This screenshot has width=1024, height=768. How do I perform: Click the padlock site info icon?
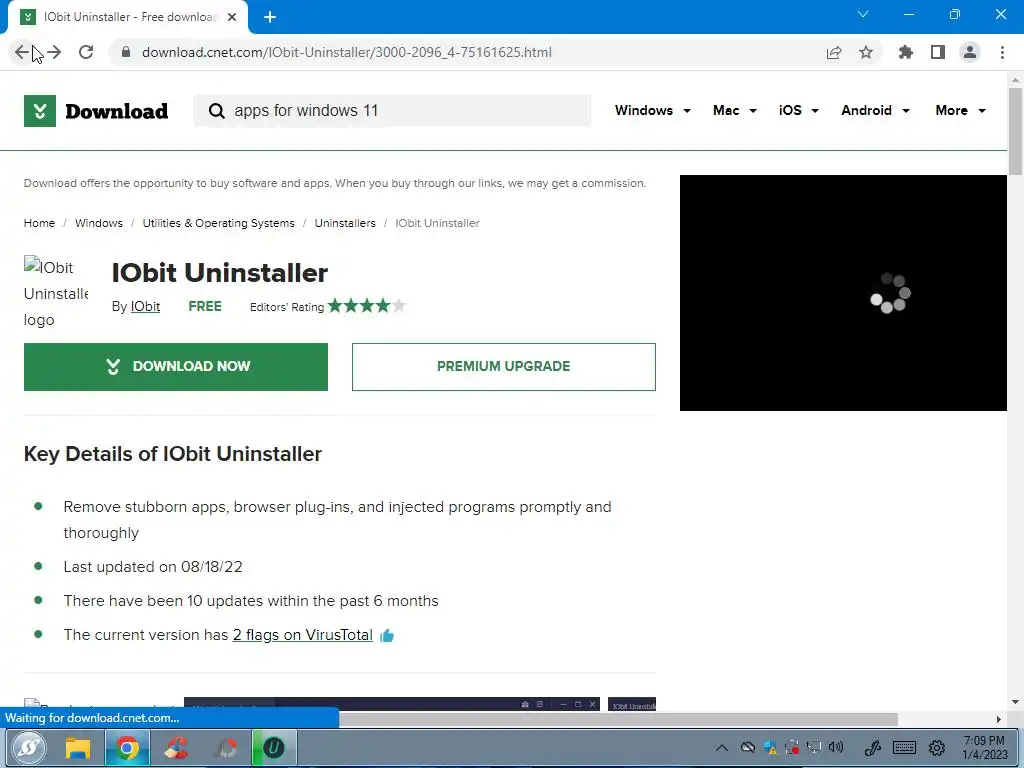(126, 52)
